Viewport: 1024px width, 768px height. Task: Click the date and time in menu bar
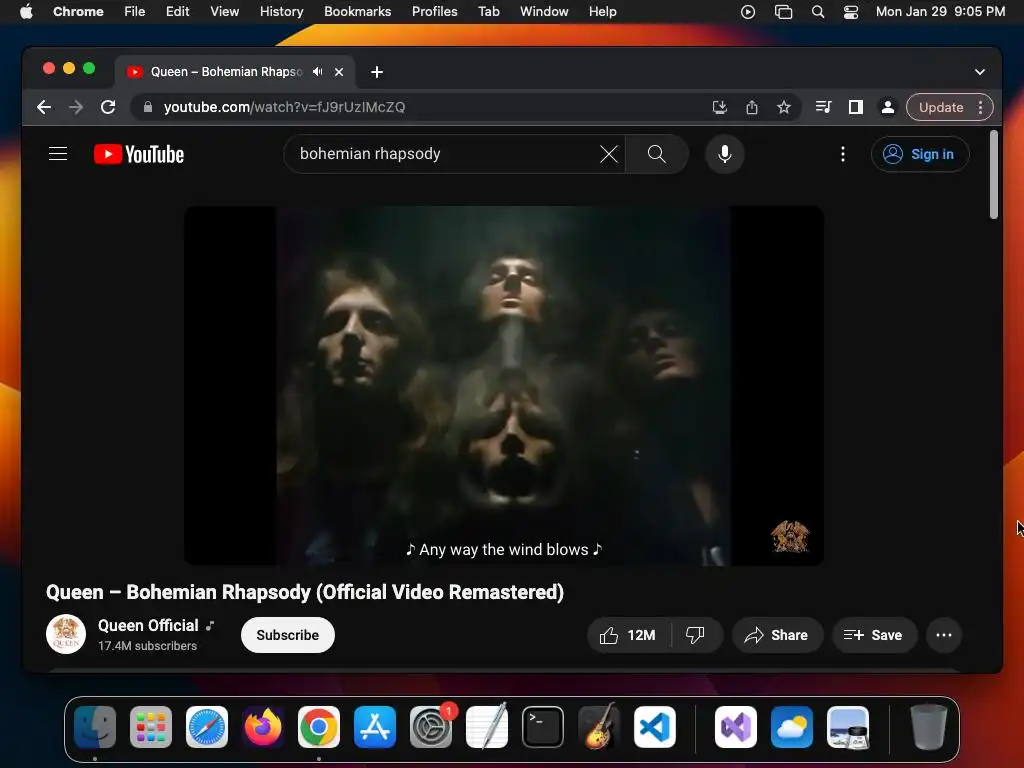point(940,12)
